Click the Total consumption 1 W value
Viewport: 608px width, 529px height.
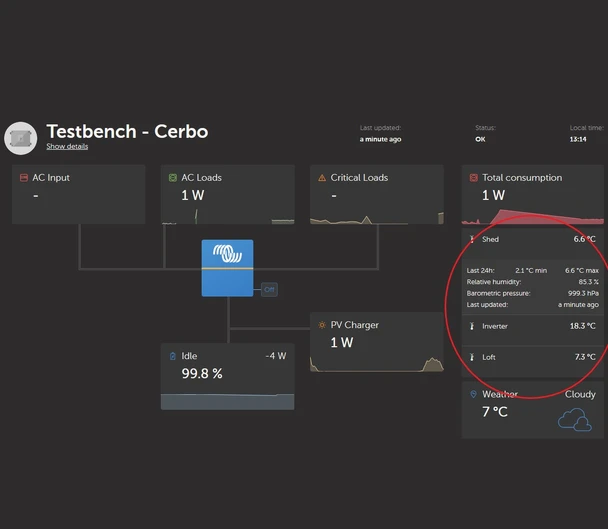(x=494, y=195)
